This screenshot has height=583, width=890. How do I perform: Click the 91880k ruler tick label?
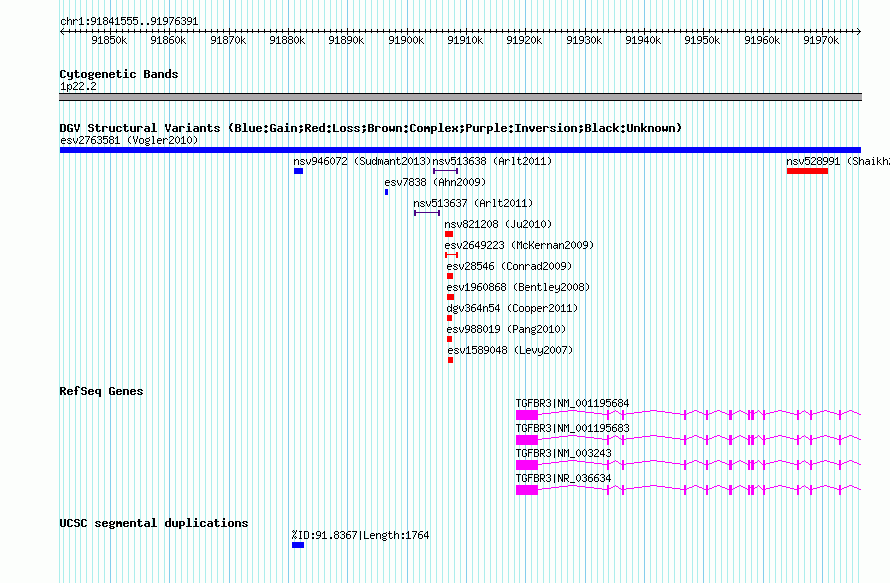[287, 40]
